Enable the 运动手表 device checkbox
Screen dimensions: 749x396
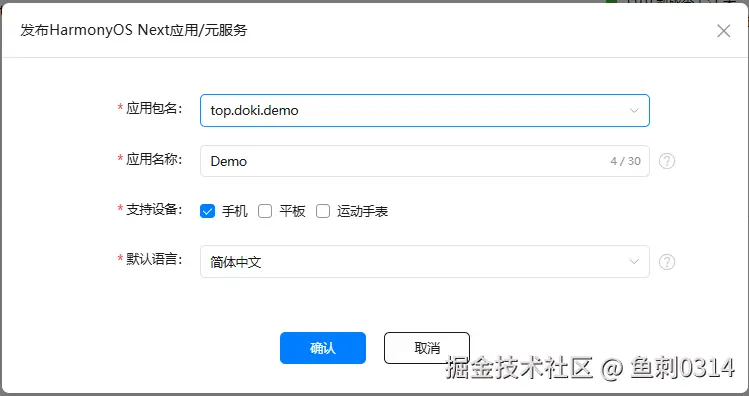(323, 211)
